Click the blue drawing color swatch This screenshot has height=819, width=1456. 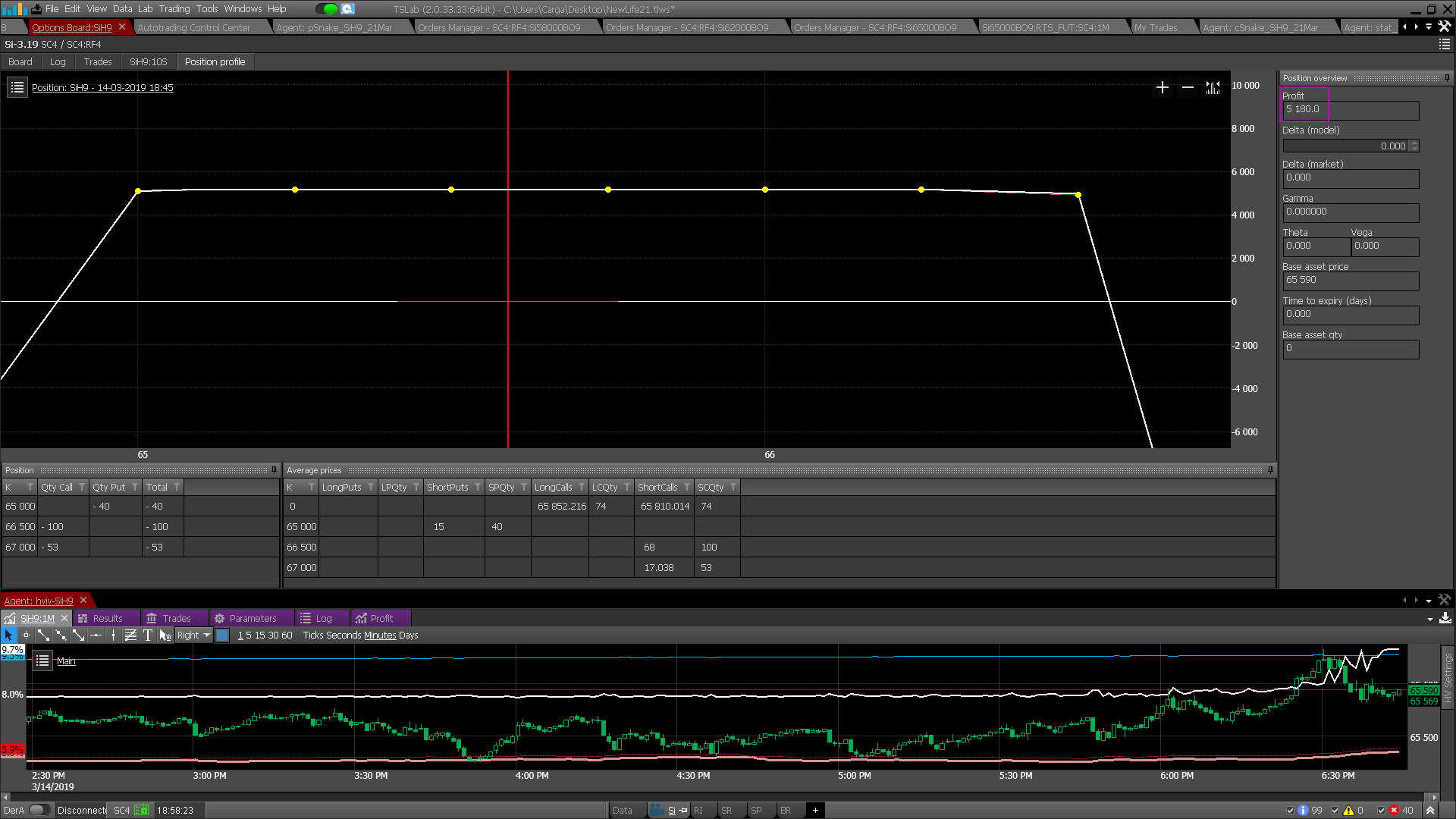(x=222, y=635)
